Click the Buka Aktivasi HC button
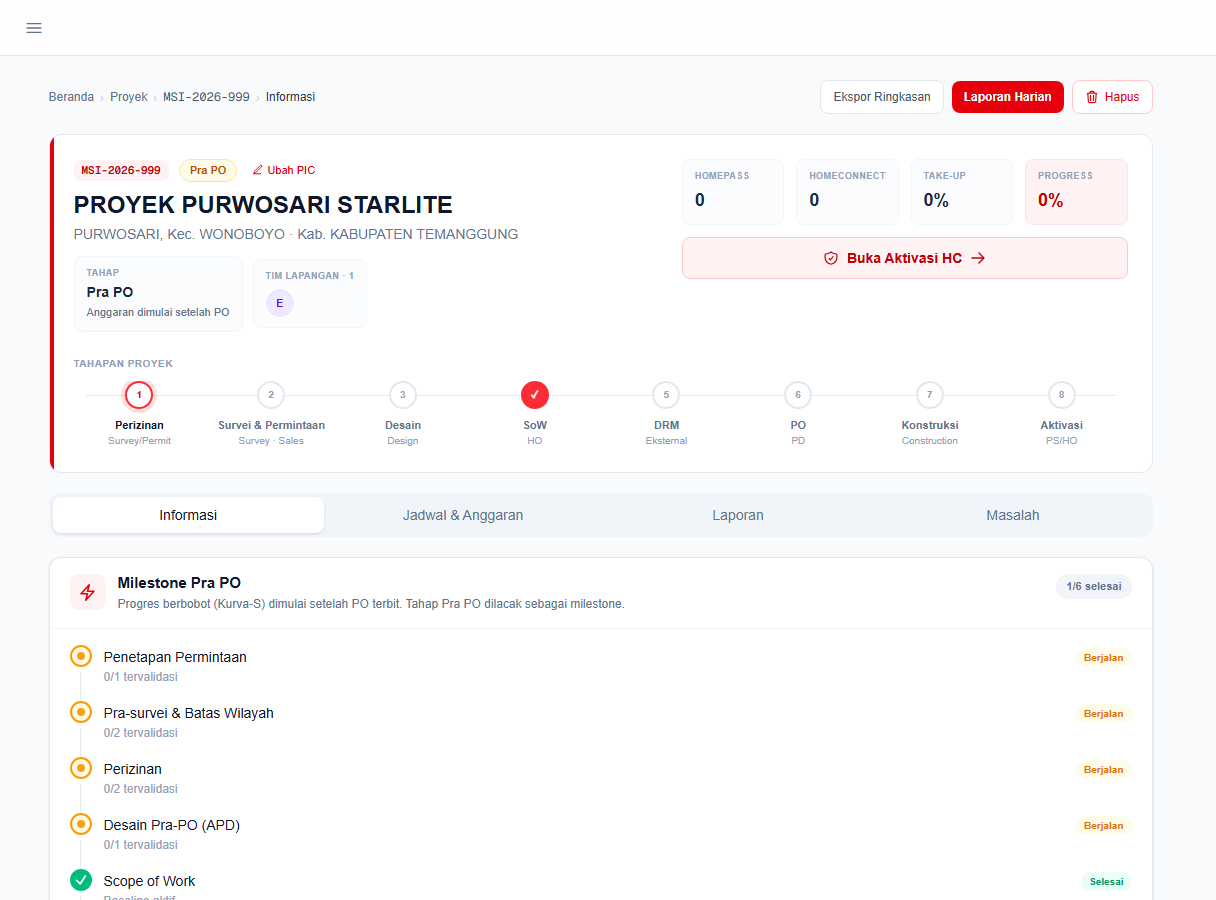This screenshot has width=1216, height=900. pyautogui.click(x=905, y=258)
